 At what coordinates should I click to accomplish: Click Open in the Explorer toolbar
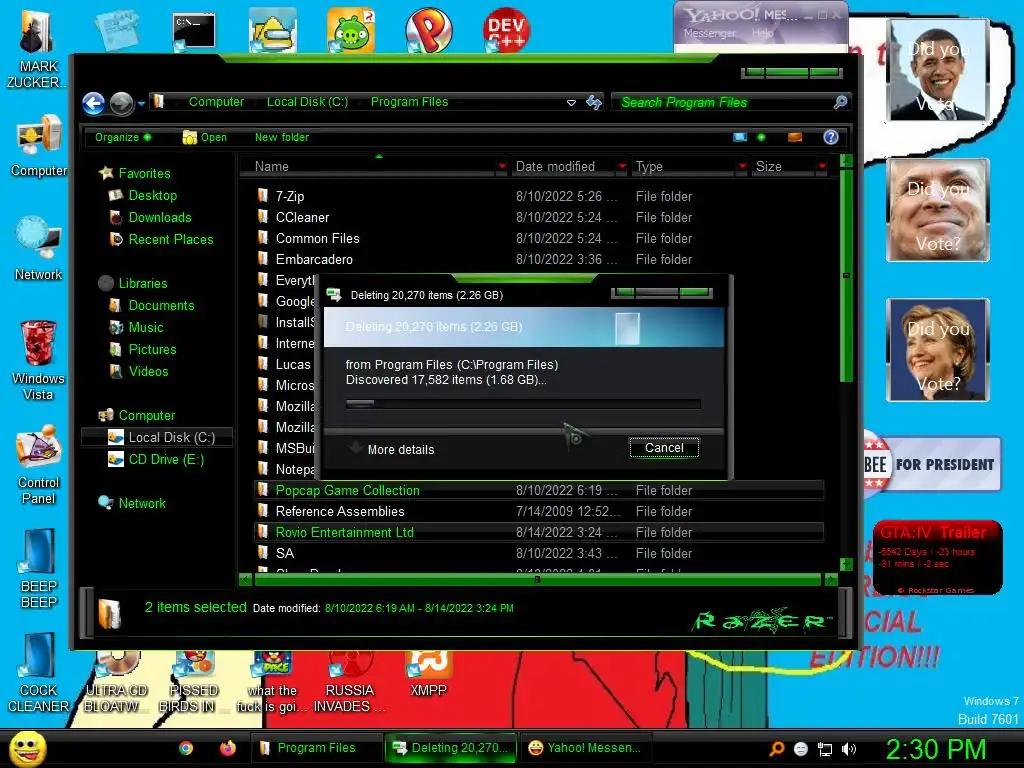pyautogui.click(x=205, y=137)
